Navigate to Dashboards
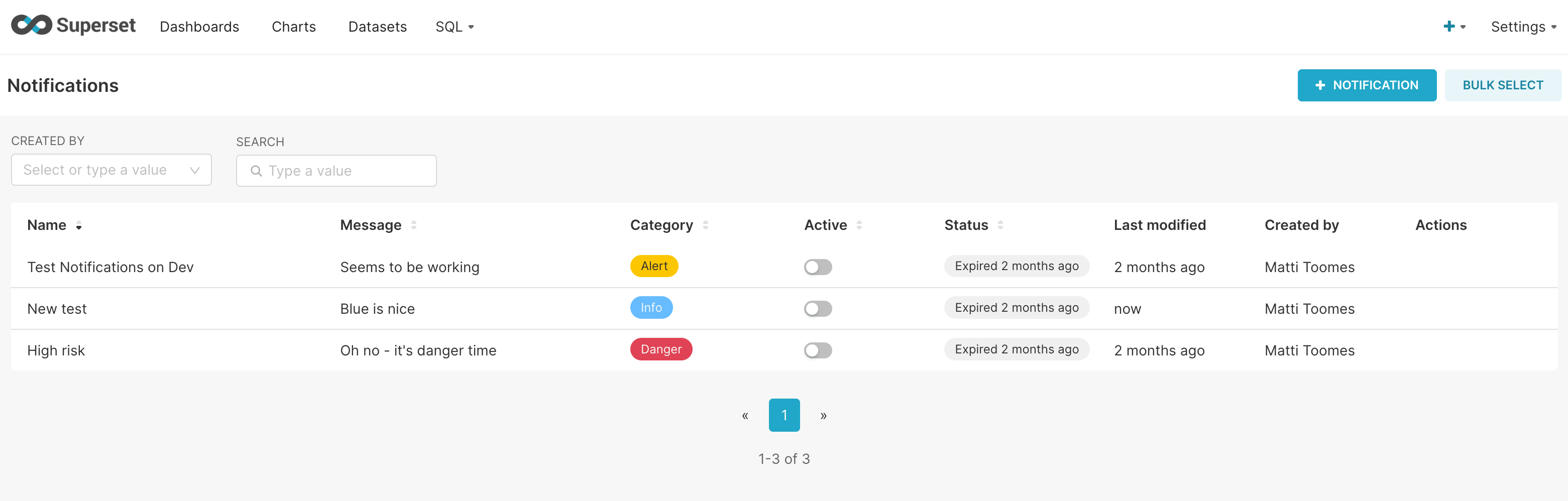1568x501 pixels. (x=199, y=26)
